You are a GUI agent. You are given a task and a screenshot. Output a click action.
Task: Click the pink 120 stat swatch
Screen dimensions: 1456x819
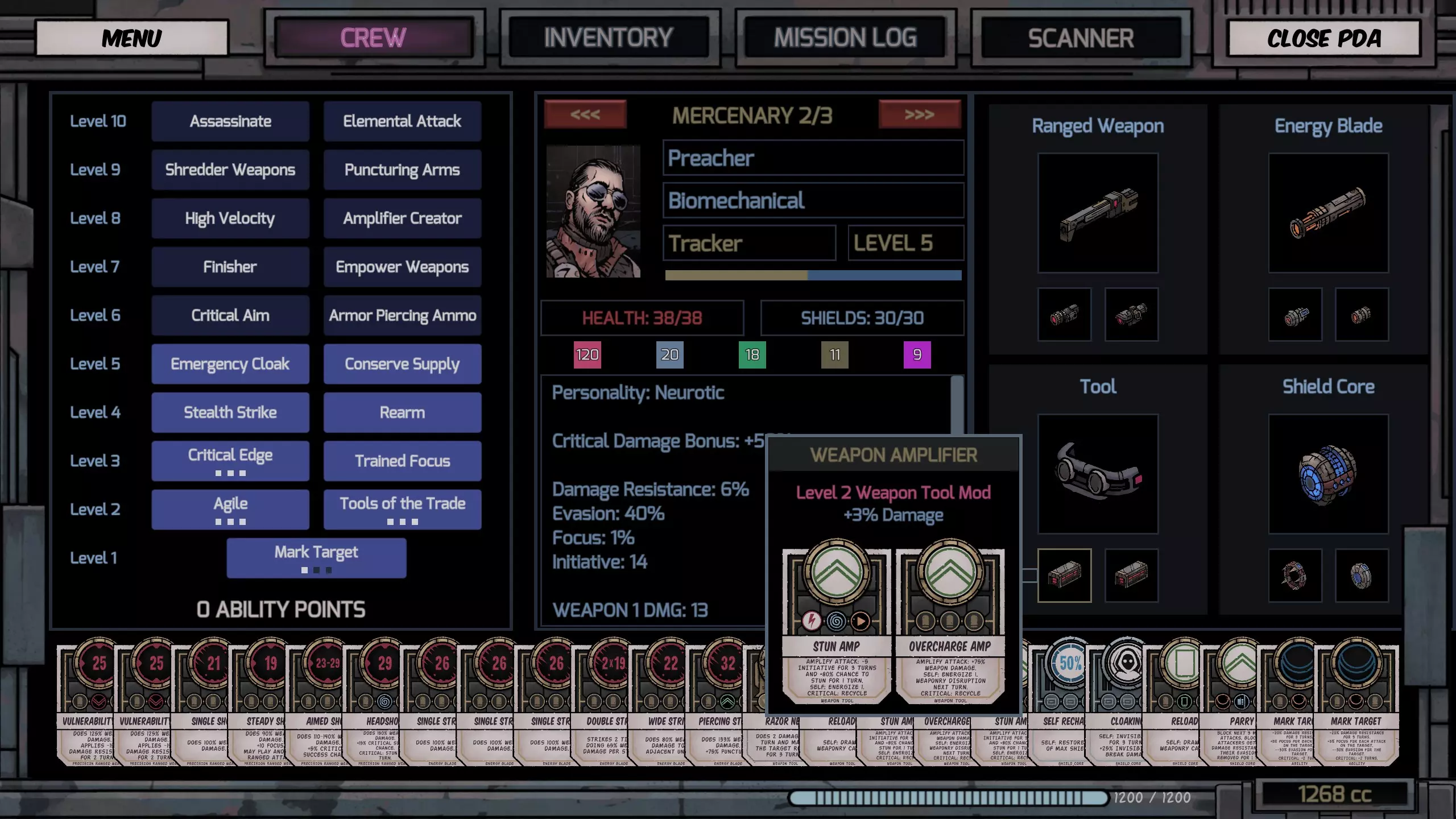tap(587, 355)
